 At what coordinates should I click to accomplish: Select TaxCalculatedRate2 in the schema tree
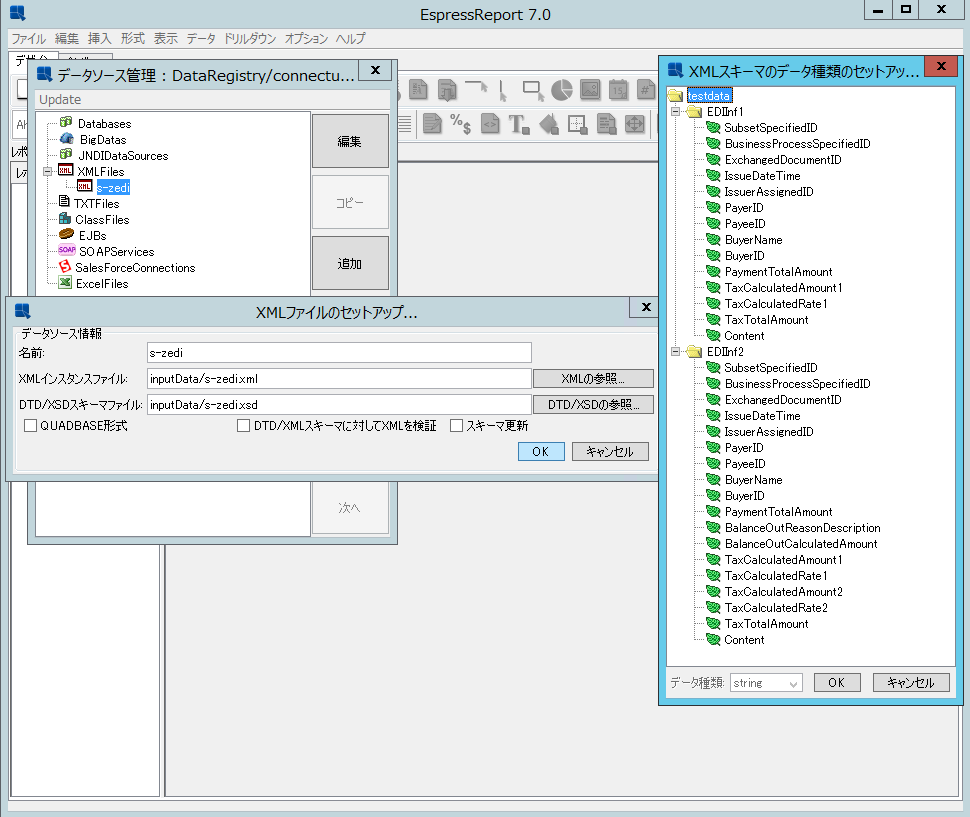pyautogui.click(x=776, y=608)
